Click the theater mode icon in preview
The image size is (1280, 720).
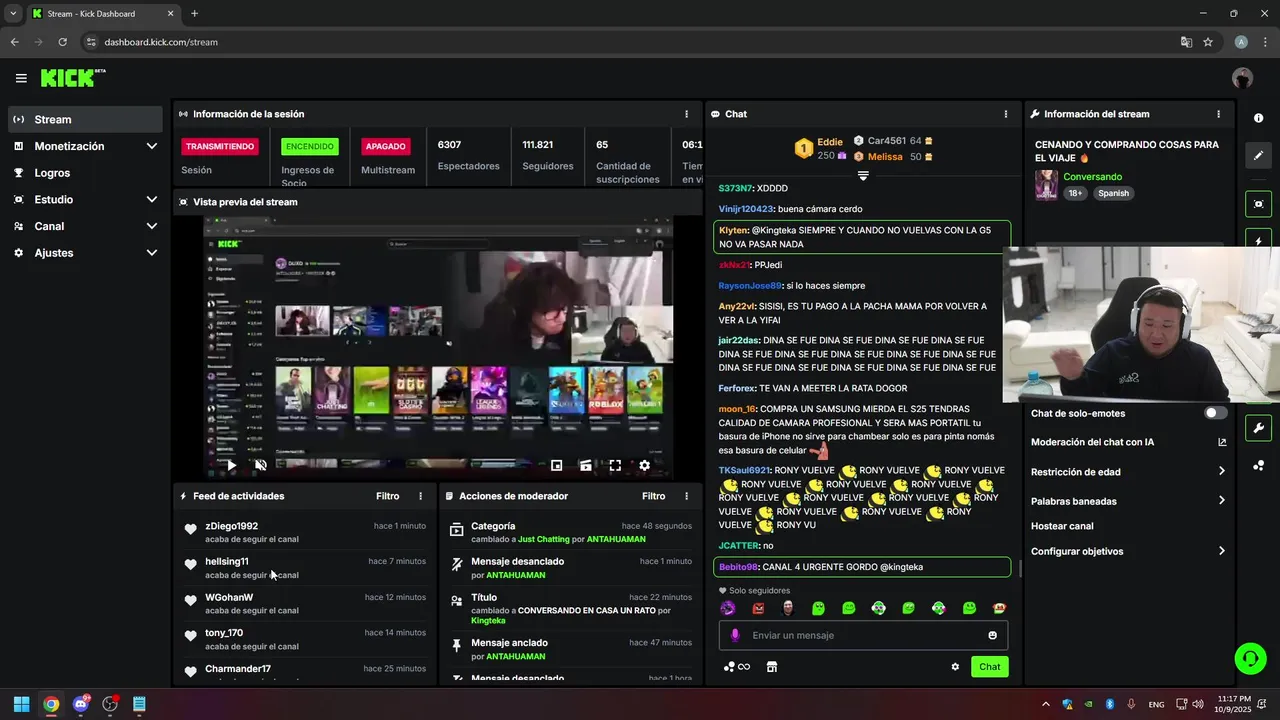tap(586, 465)
